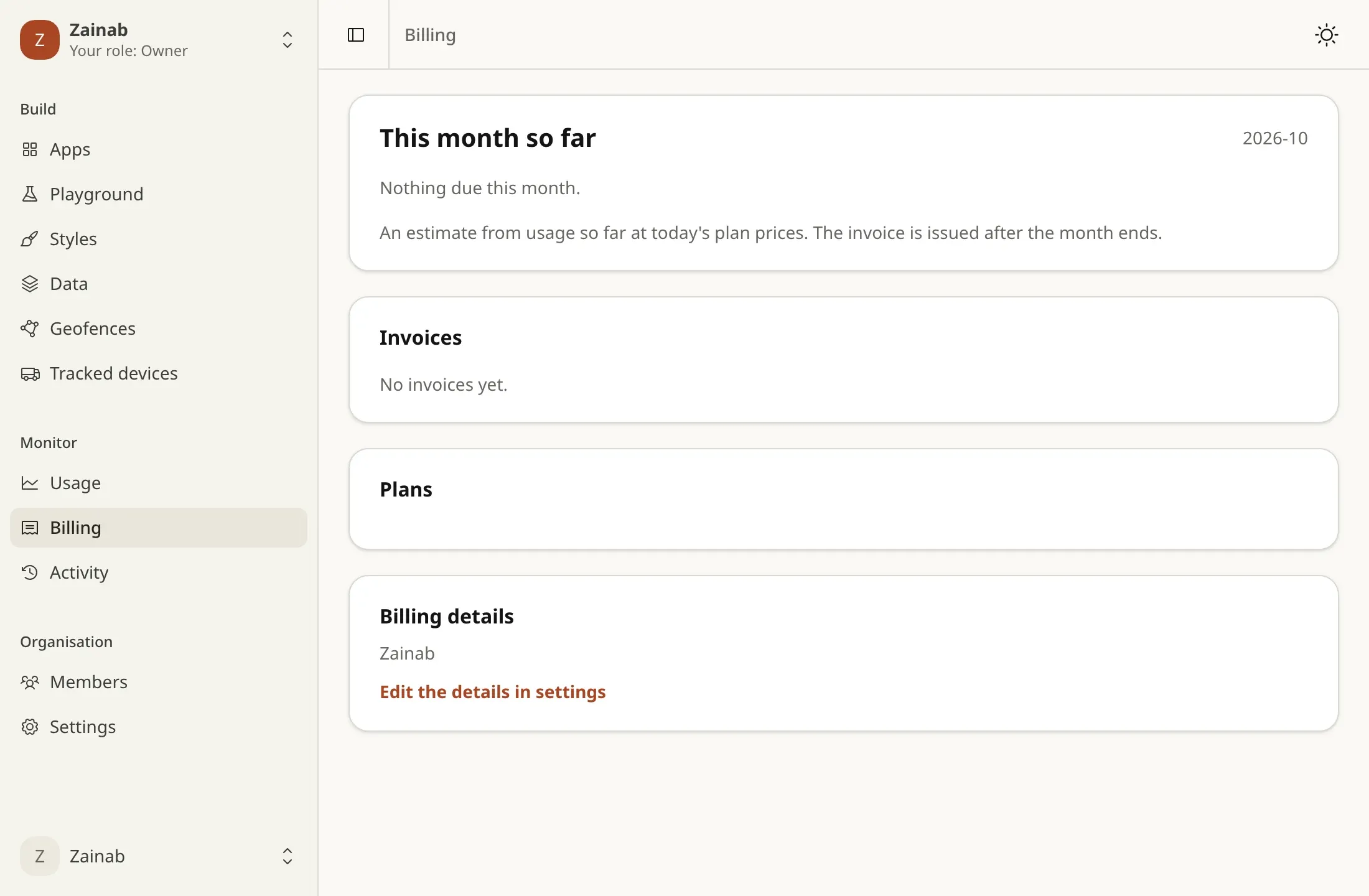Click 'This month so far' heading
Image resolution: width=1369 pixels, height=896 pixels.
tap(488, 138)
